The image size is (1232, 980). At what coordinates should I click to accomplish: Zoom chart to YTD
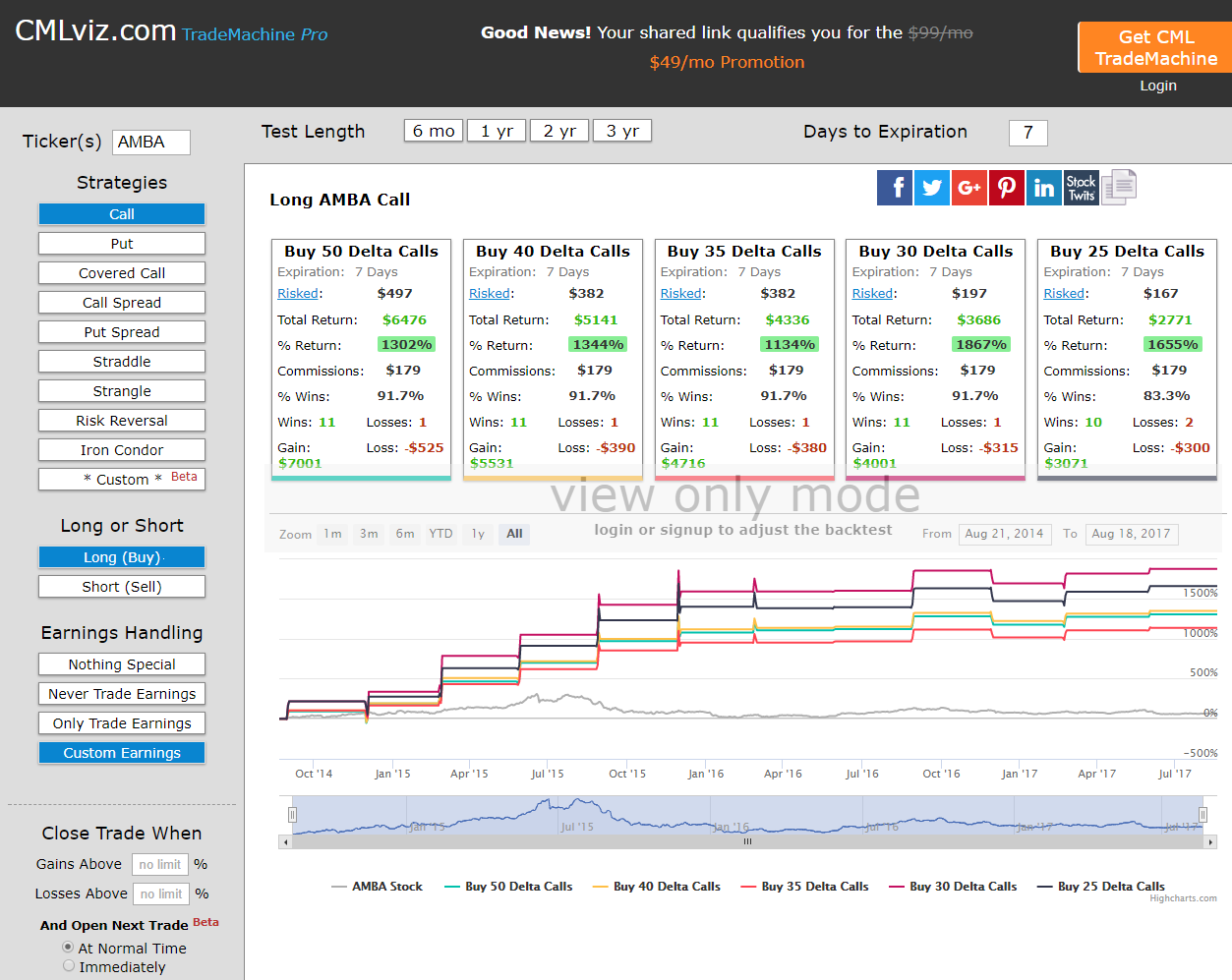coord(440,534)
